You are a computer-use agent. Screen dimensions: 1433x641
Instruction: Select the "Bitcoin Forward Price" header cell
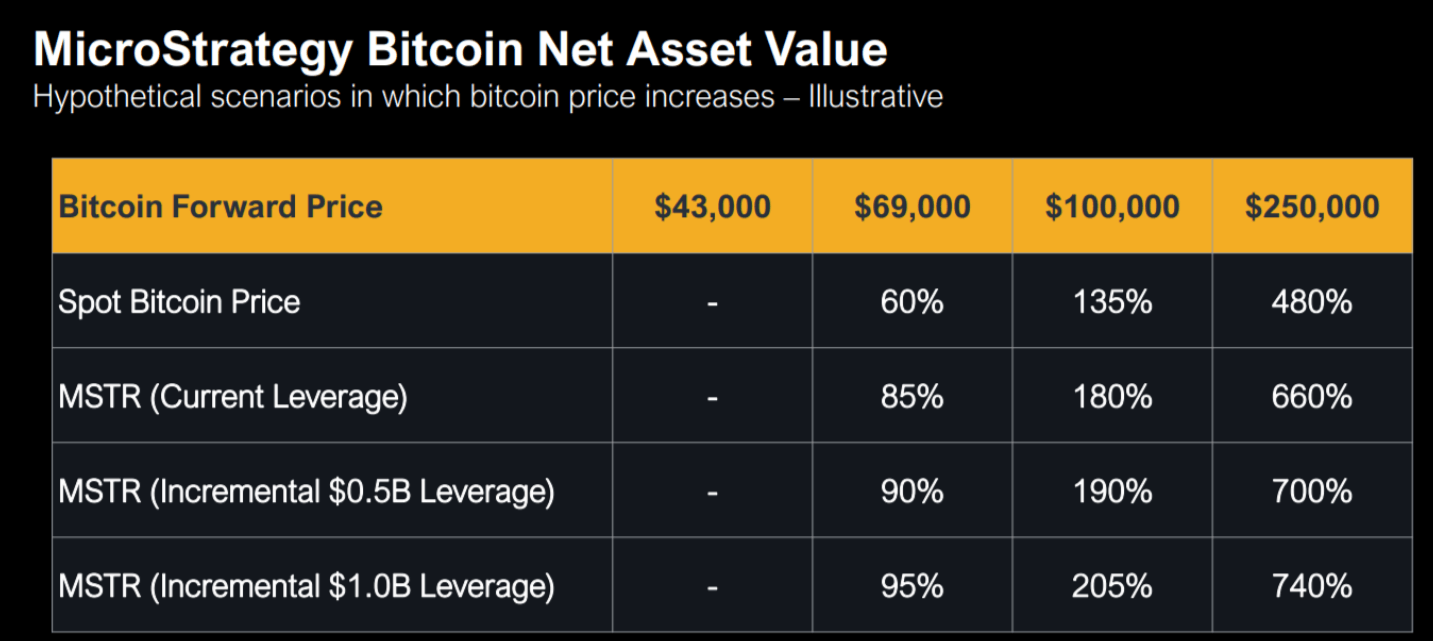pos(221,207)
